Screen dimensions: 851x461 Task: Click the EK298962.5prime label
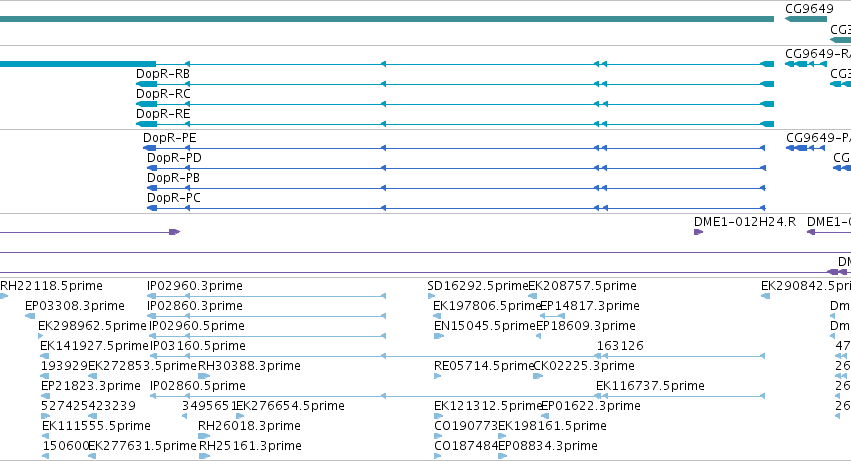[92, 326]
